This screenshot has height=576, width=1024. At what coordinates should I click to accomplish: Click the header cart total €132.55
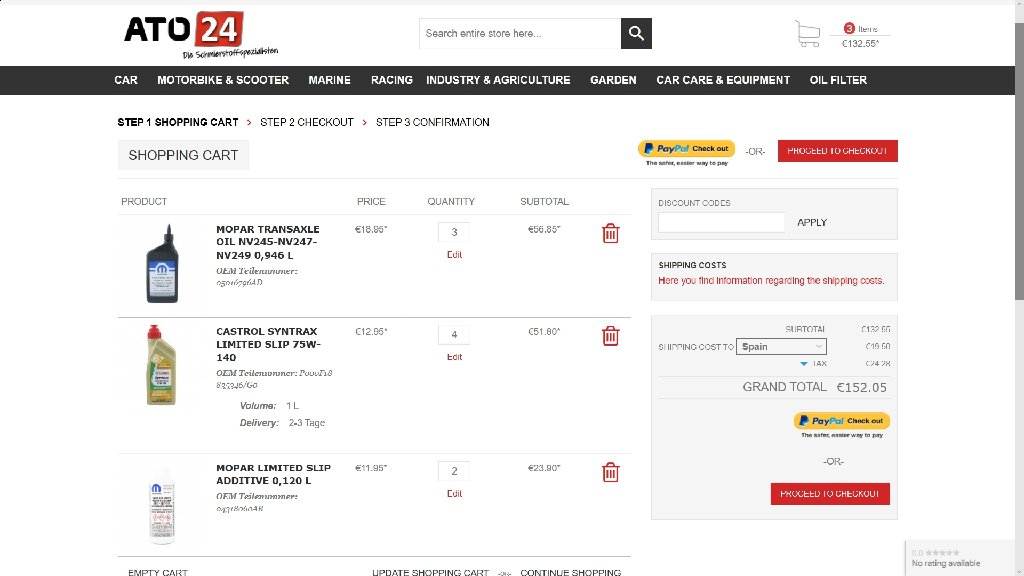coord(860,44)
